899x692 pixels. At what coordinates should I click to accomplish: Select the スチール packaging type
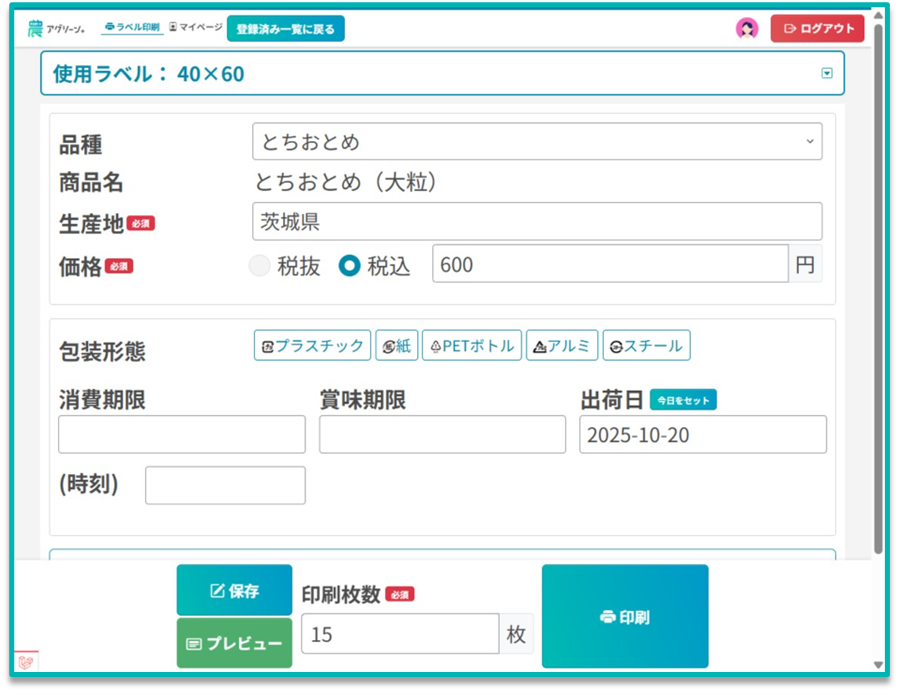646,346
